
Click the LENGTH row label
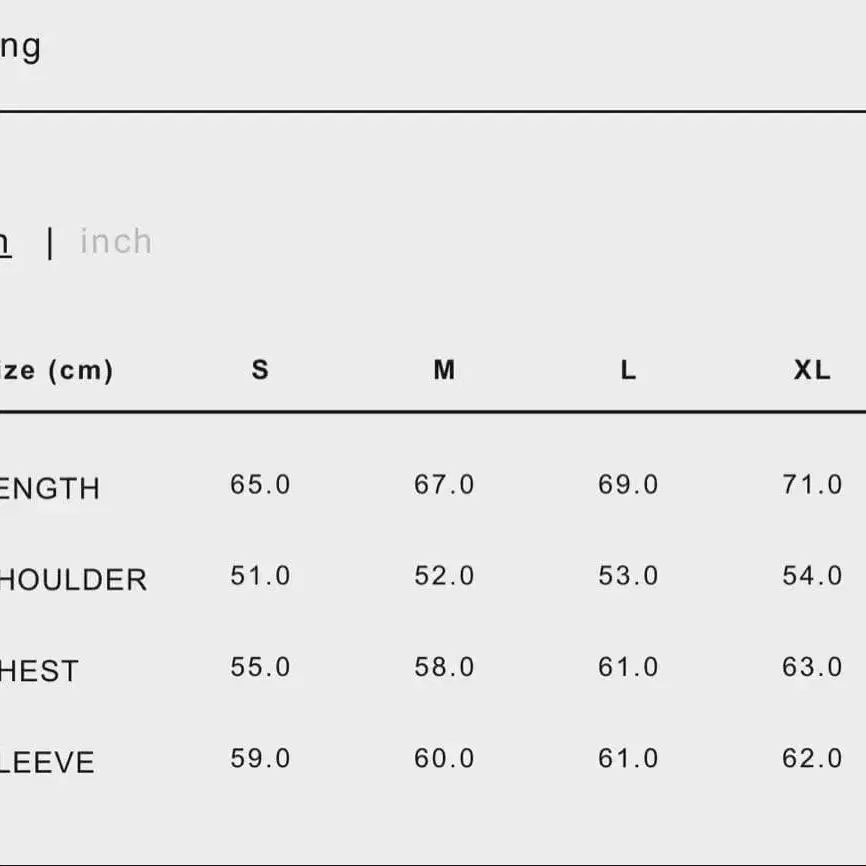click(49, 489)
